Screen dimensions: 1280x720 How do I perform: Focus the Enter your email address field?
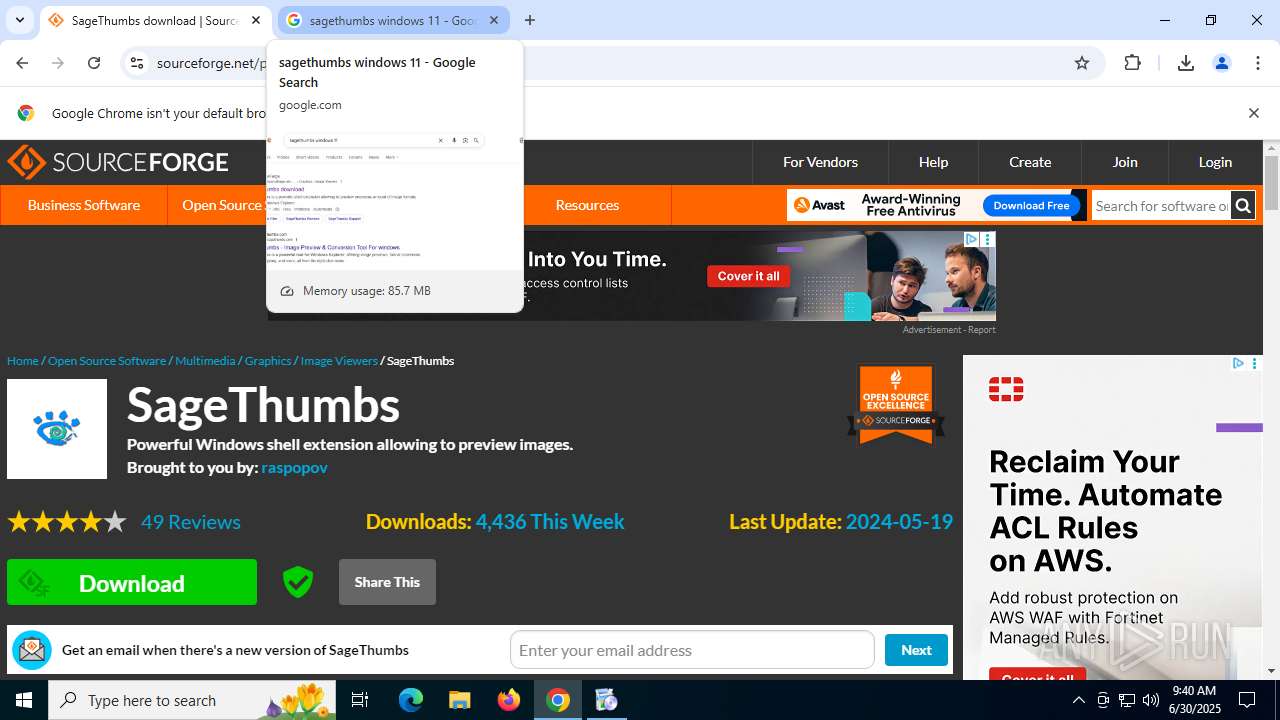coord(692,650)
